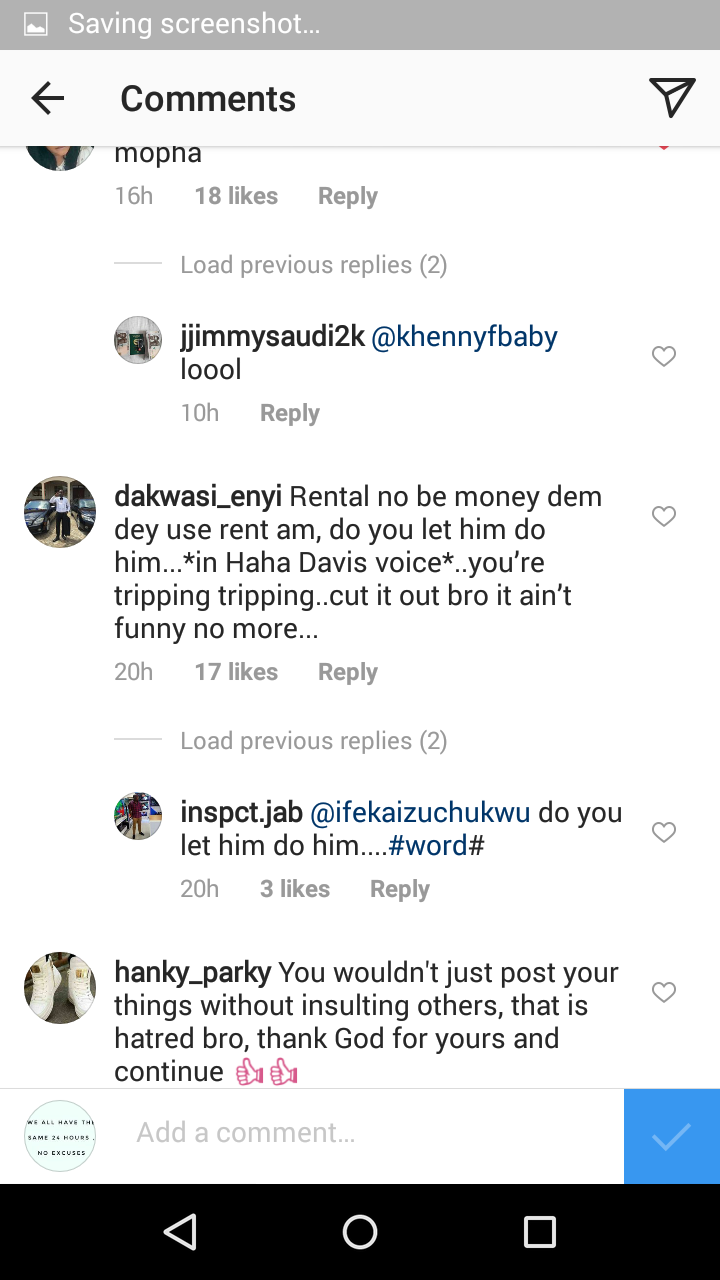This screenshot has width=720, height=1280.
Task: Tap the Add a comment field
Action: (370, 1133)
